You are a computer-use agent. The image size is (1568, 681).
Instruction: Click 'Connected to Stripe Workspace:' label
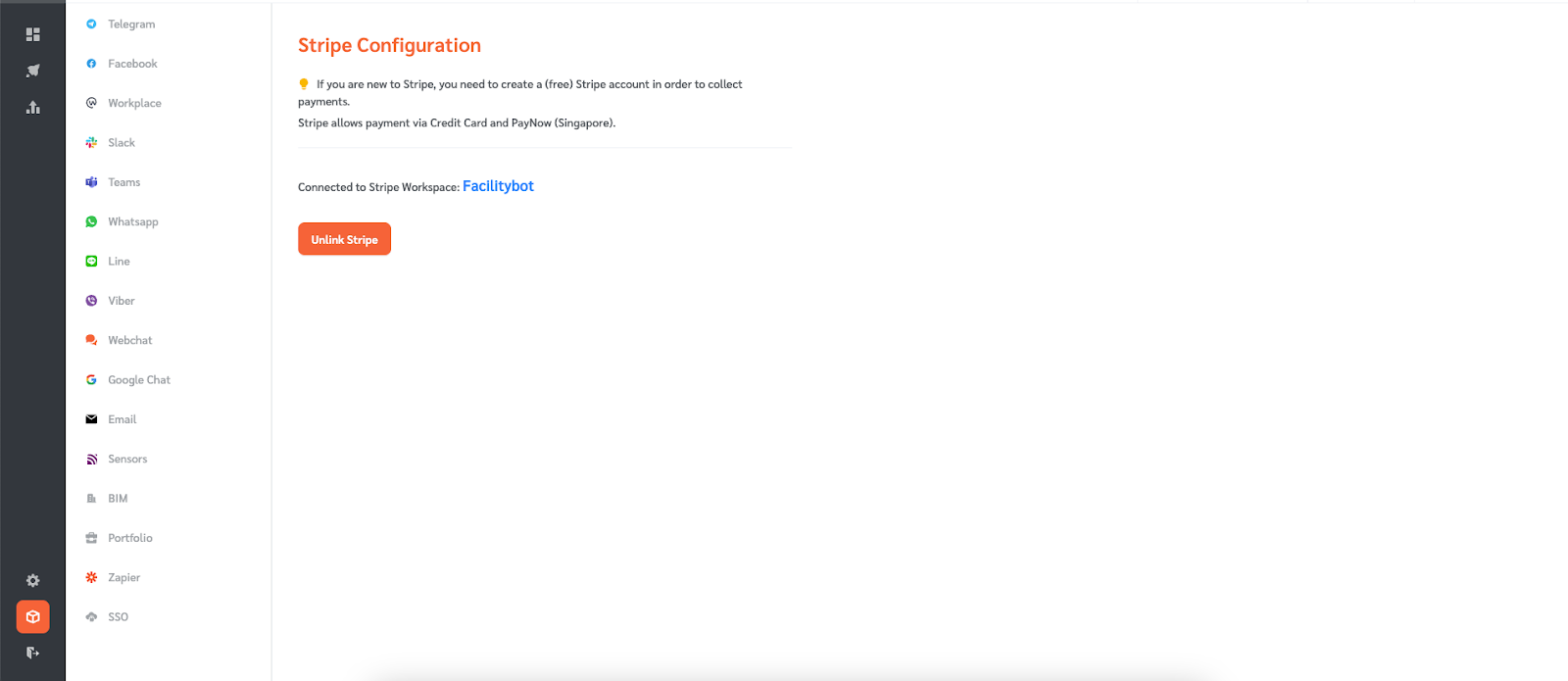point(378,187)
